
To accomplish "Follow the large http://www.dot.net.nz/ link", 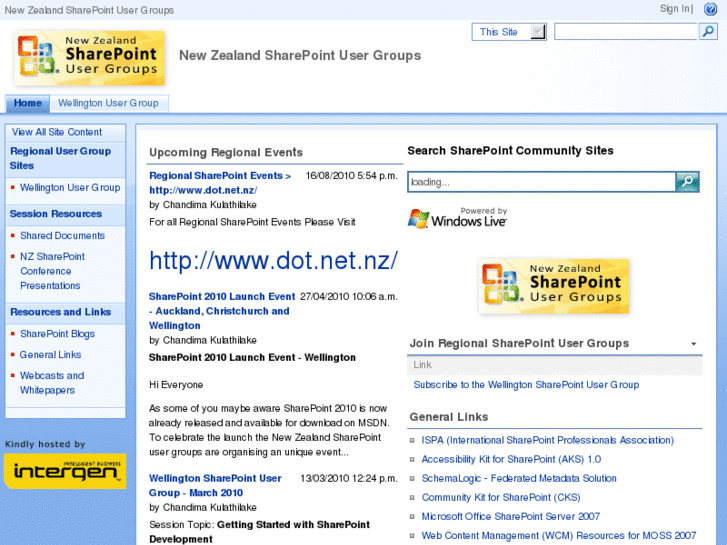I will (273, 261).
